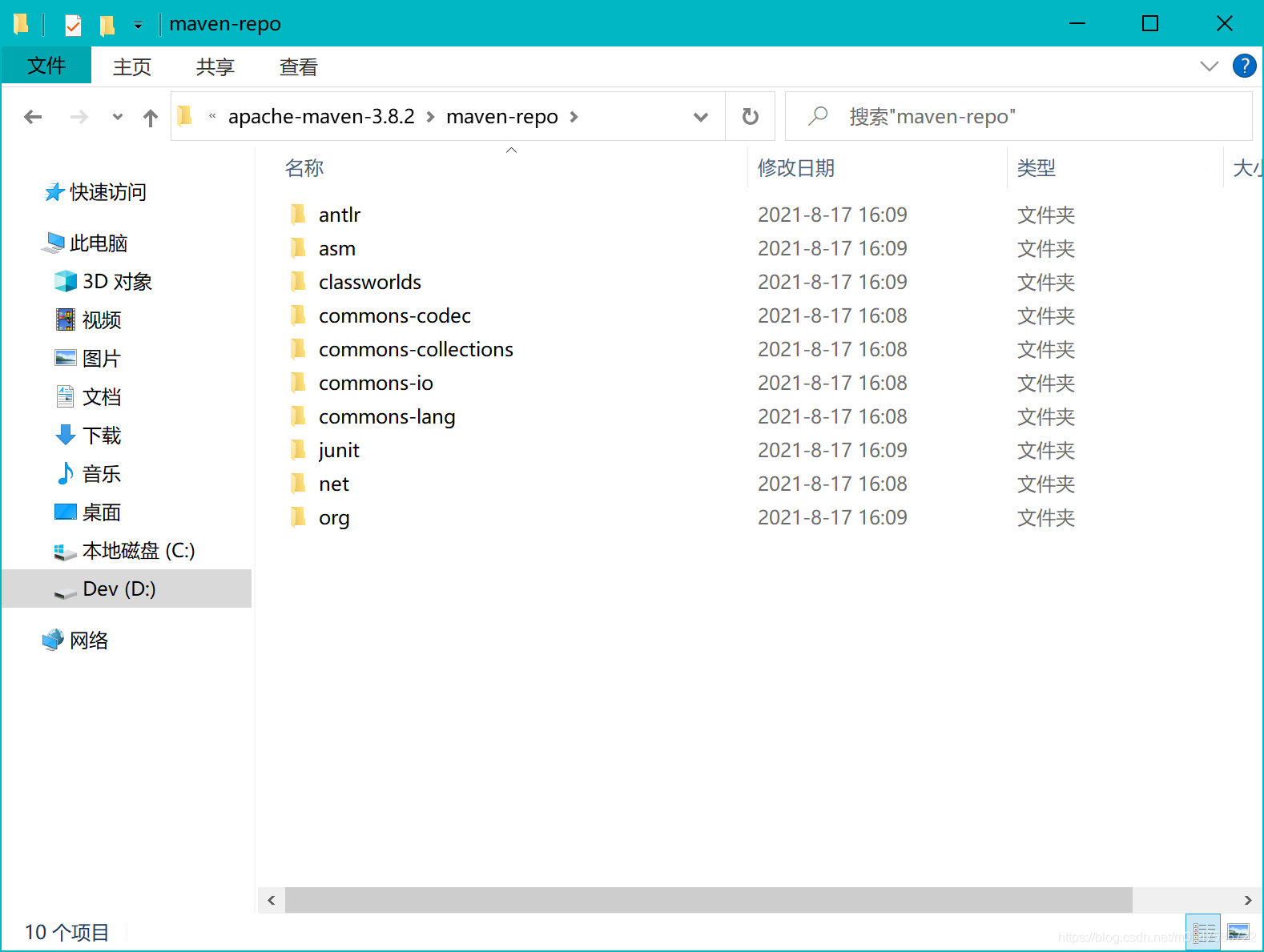
Task: Sort by the 类型 column header
Action: point(1037,168)
